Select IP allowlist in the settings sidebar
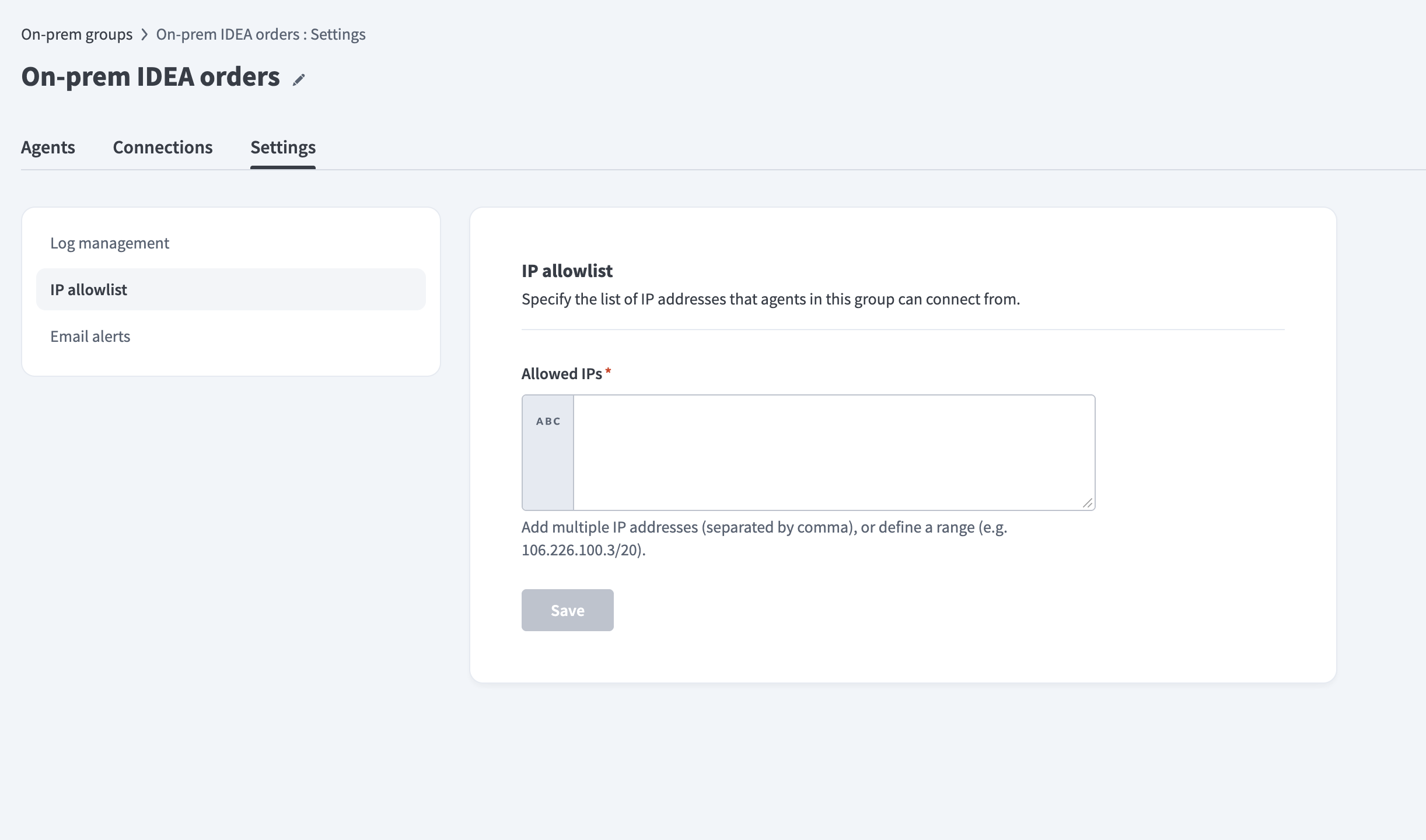The height and width of the screenshot is (840, 1426). [88, 289]
